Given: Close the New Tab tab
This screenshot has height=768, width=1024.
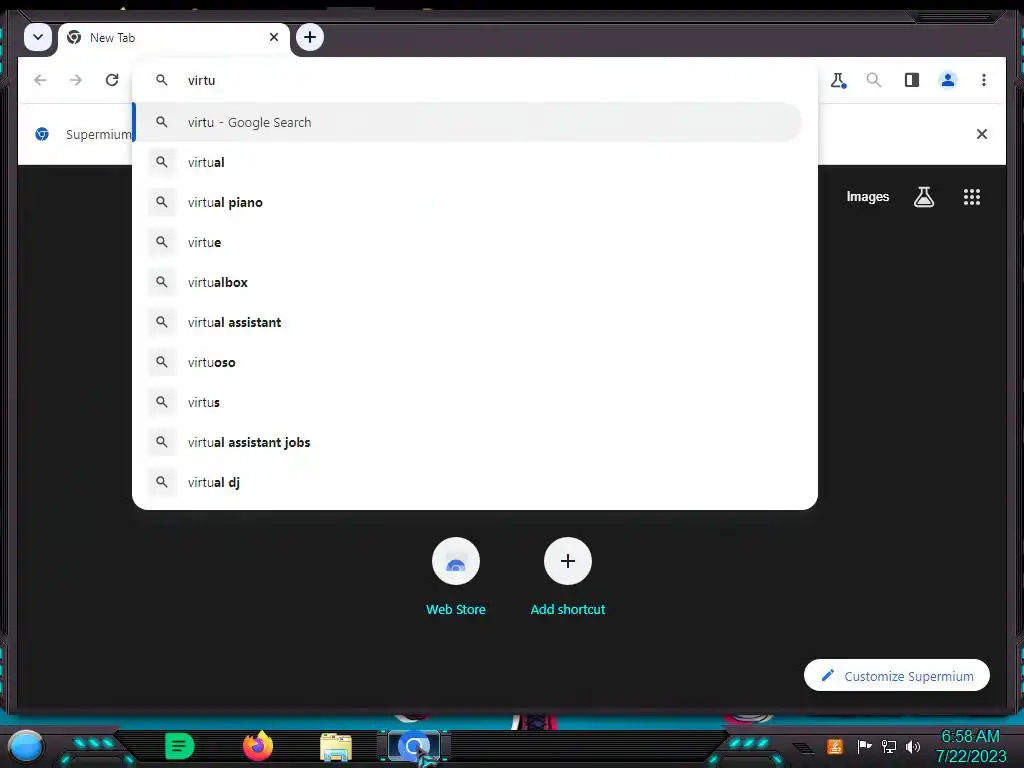Looking at the screenshot, I should (274, 37).
